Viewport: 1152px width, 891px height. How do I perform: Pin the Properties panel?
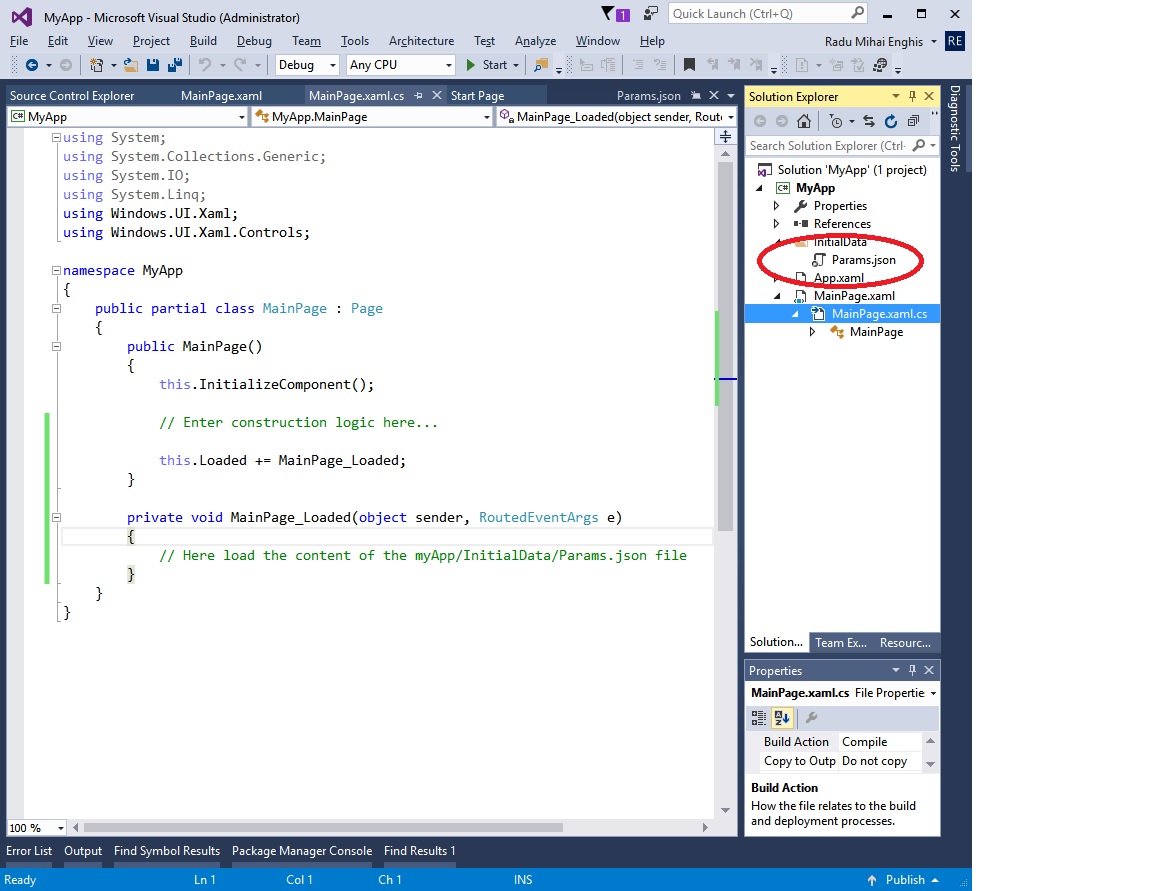tap(912, 670)
